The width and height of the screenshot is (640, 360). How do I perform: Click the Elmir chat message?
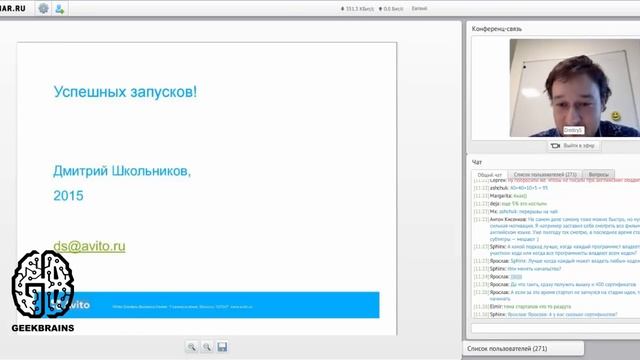(x=522, y=306)
